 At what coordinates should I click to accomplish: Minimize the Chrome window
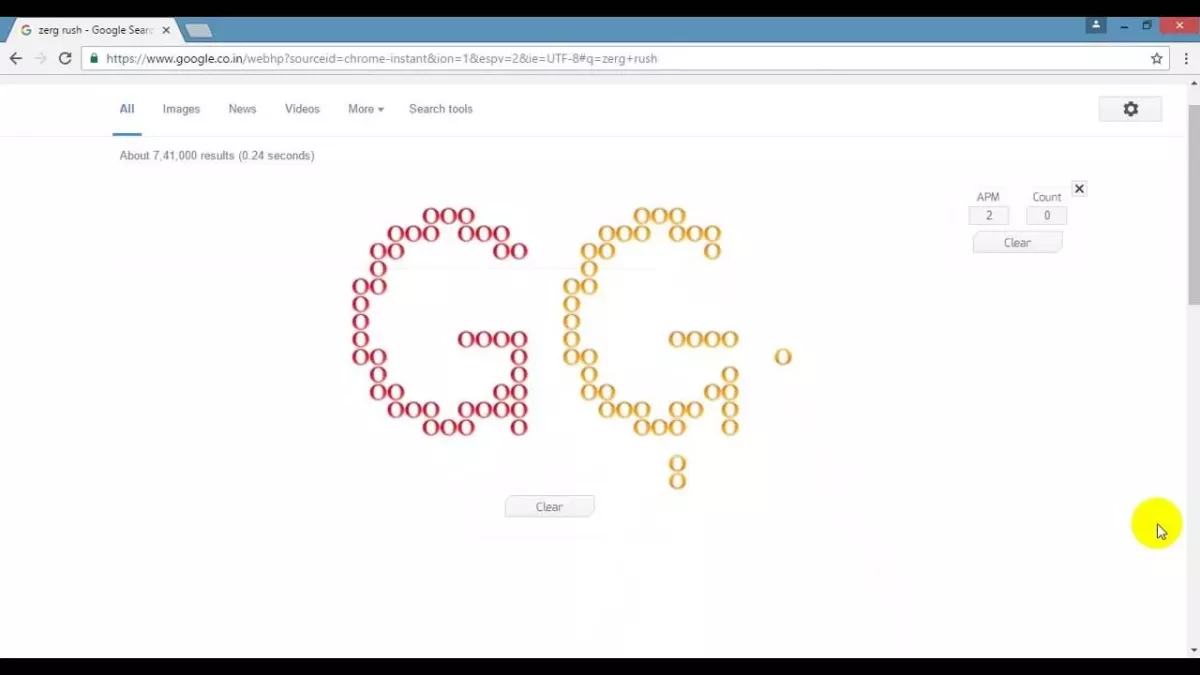pyautogui.click(x=1124, y=26)
